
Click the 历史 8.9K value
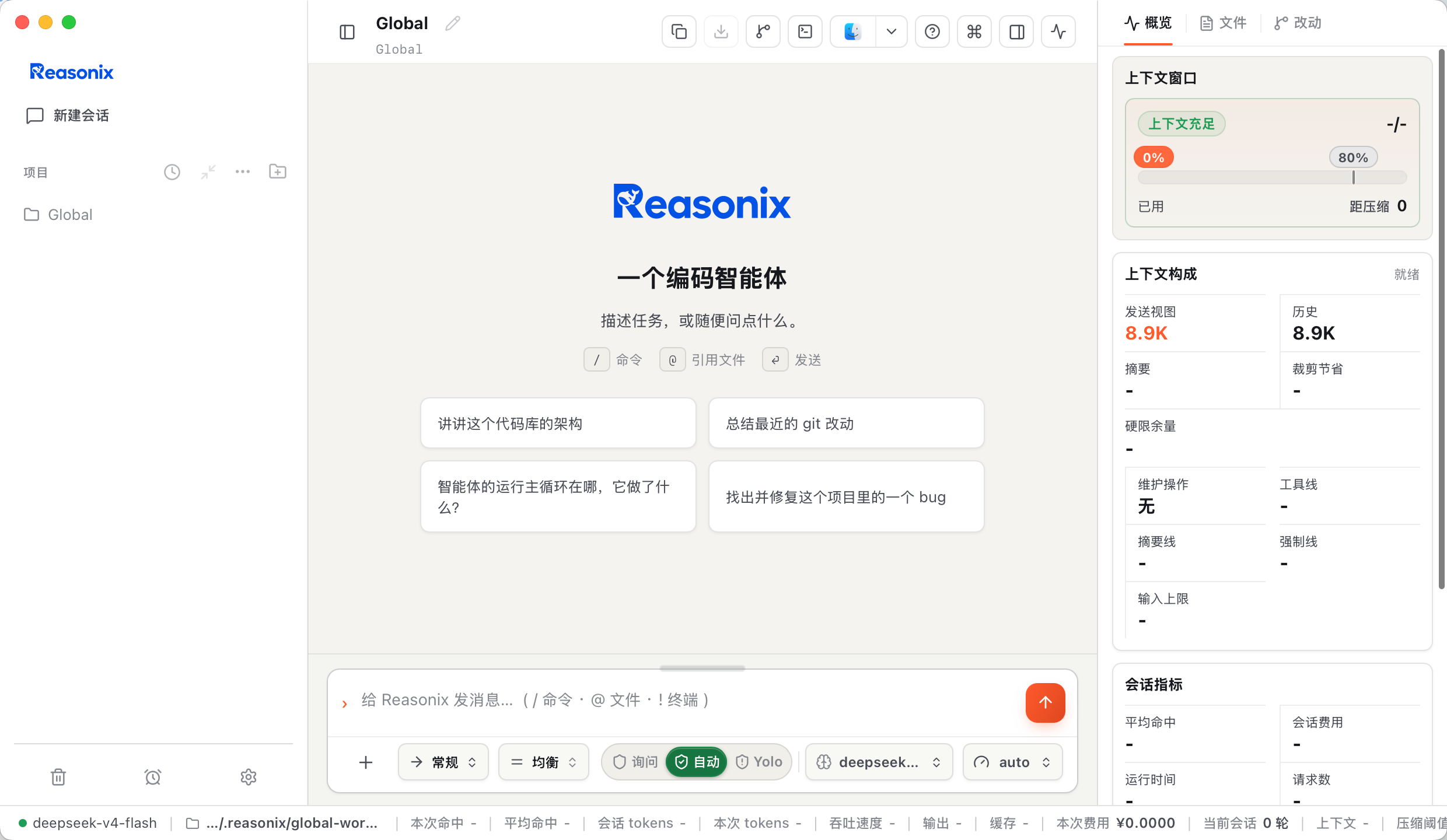1314,333
